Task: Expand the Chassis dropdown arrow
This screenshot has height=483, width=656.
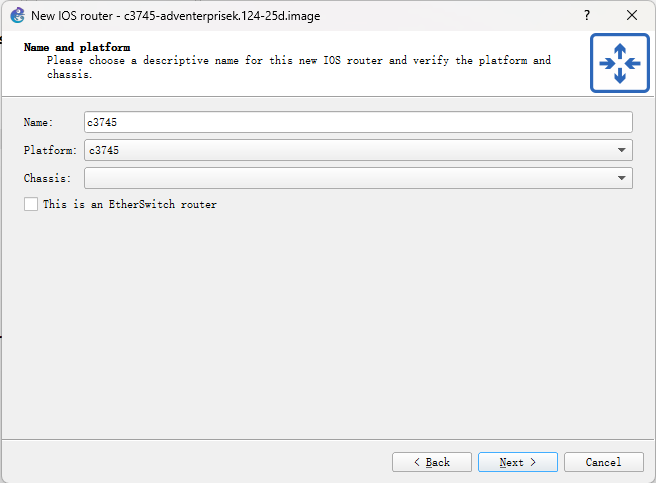Action: pos(622,178)
